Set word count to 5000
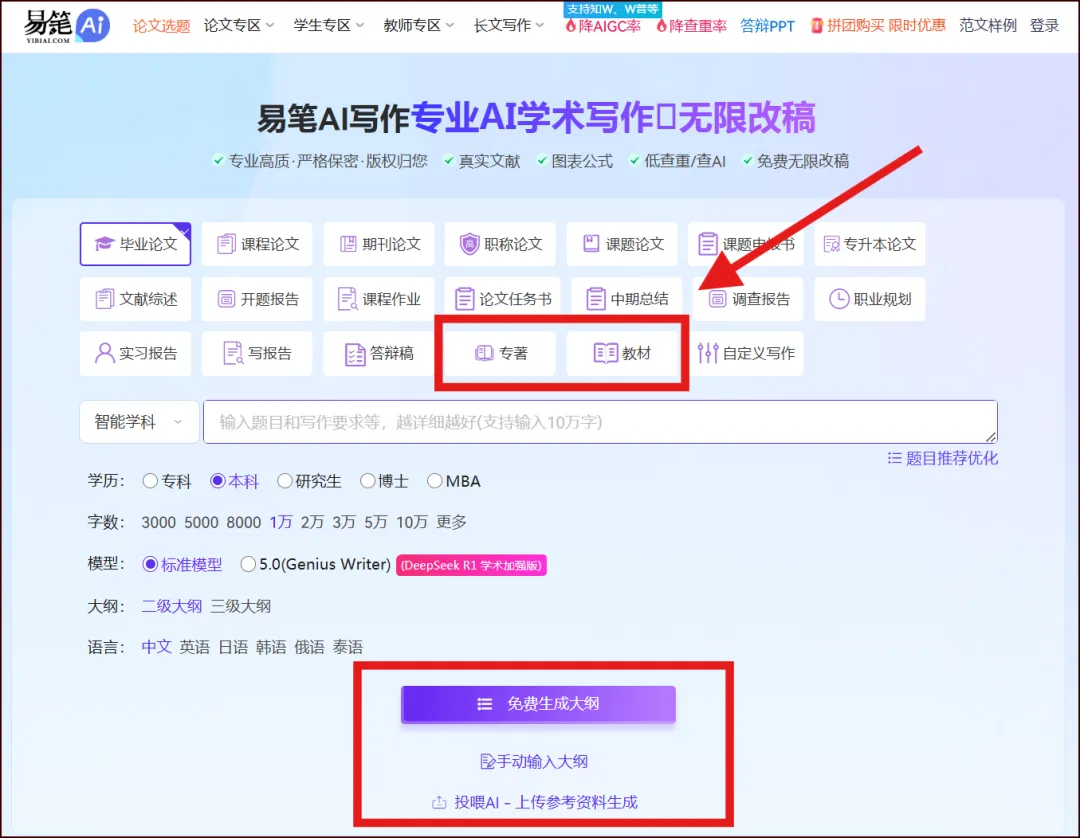This screenshot has width=1080, height=838. click(201, 522)
